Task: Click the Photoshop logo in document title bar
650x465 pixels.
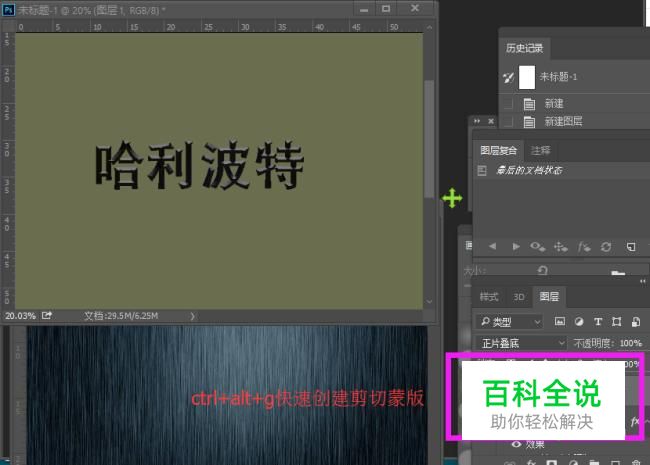Action: (x=8, y=10)
